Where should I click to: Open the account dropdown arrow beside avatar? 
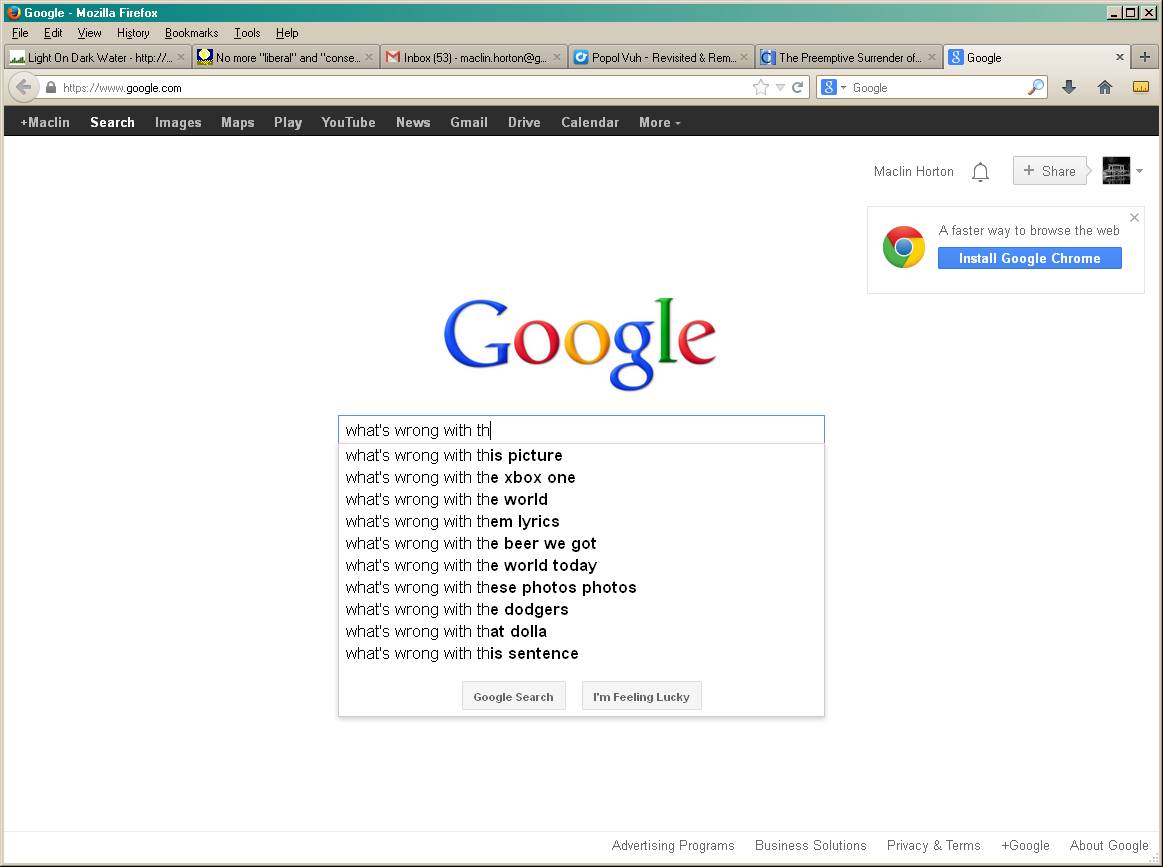click(x=1139, y=171)
